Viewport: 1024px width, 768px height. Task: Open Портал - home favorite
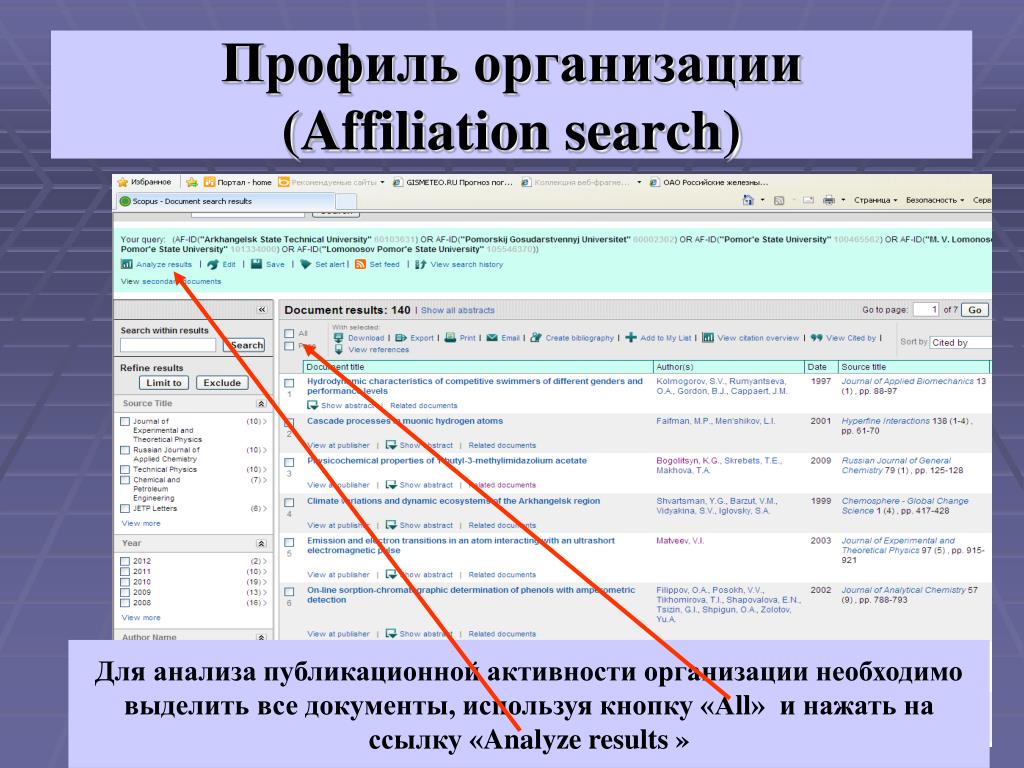click(238, 182)
